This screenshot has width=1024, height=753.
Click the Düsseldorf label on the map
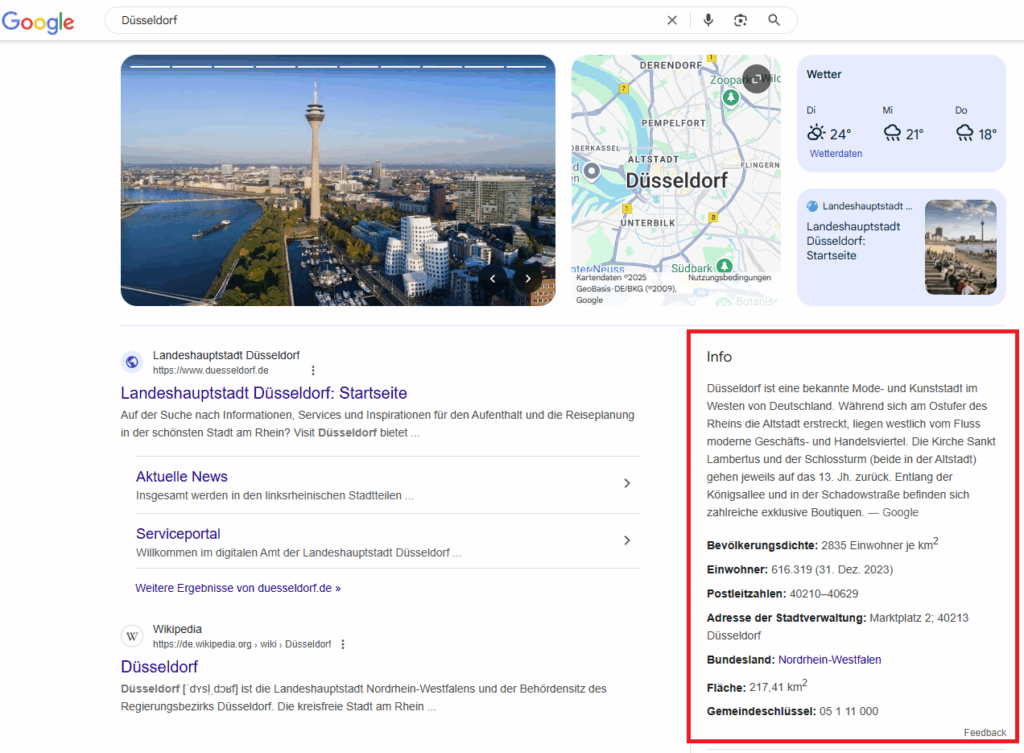(677, 180)
